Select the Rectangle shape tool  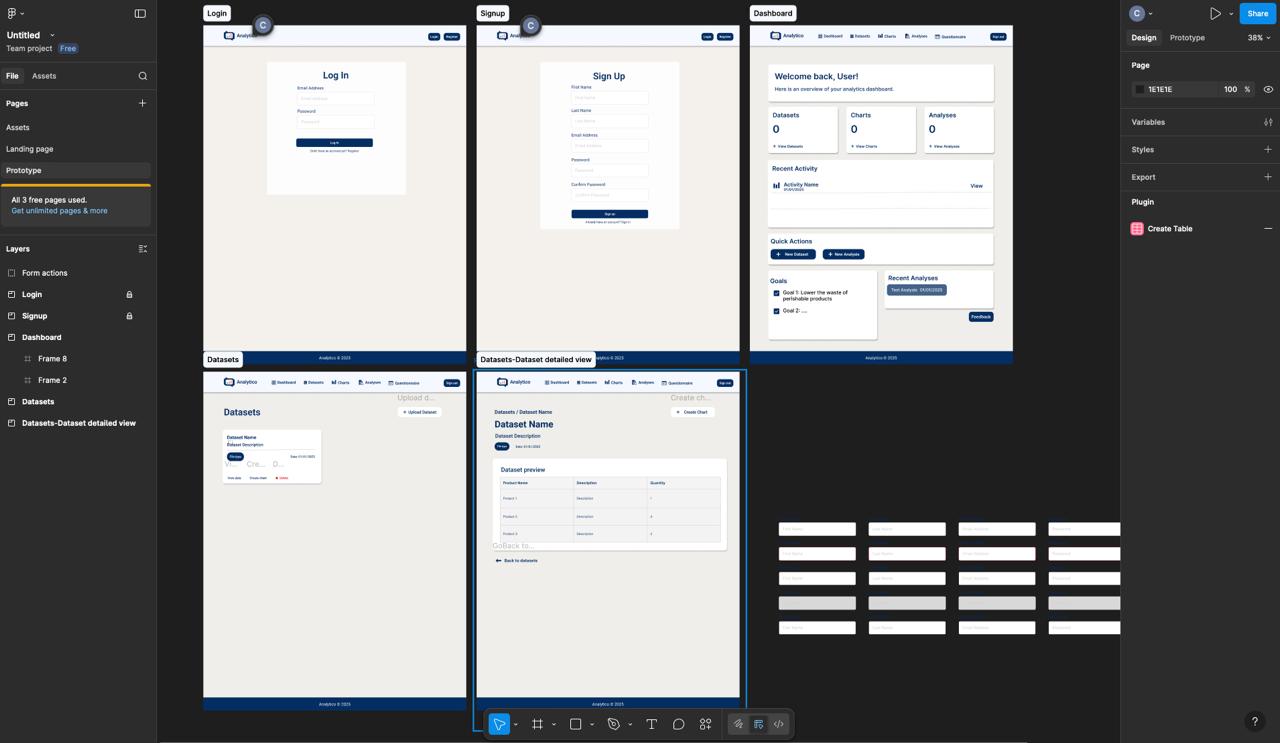(x=575, y=724)
